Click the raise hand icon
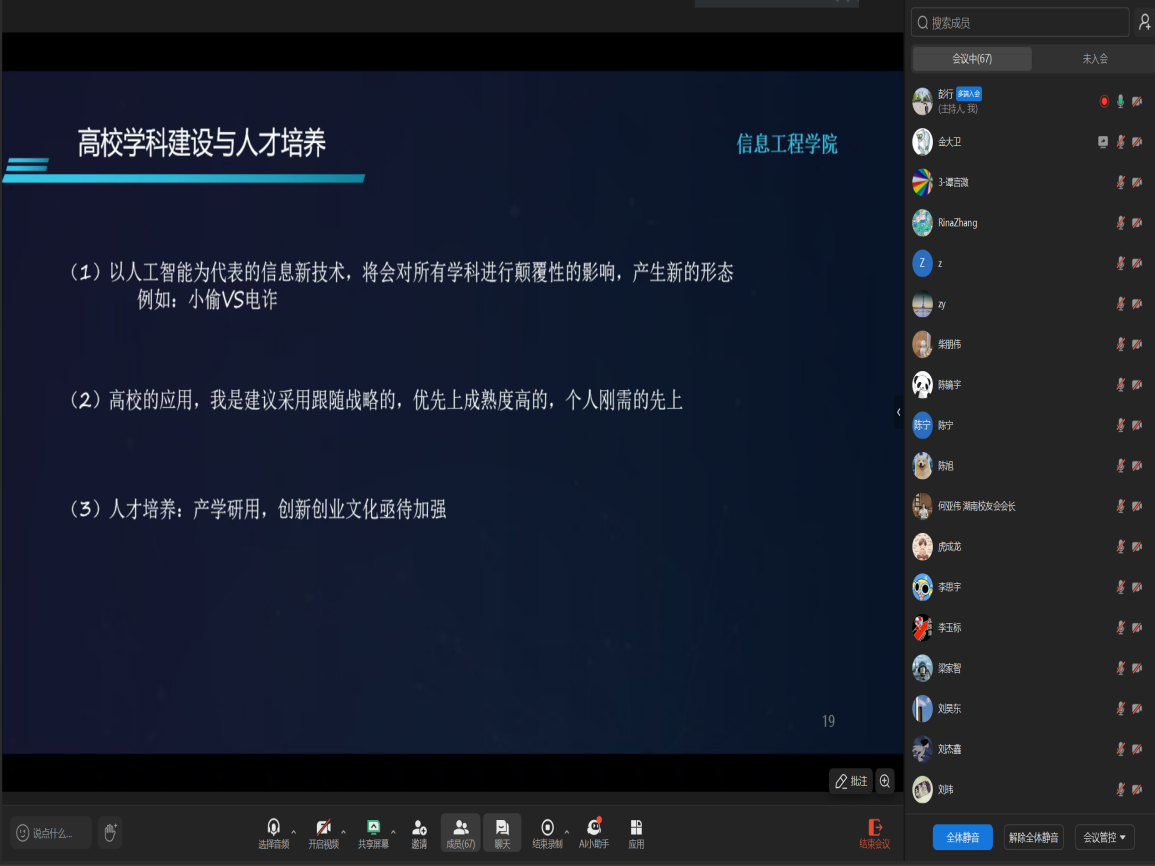 tap(110, 832)
